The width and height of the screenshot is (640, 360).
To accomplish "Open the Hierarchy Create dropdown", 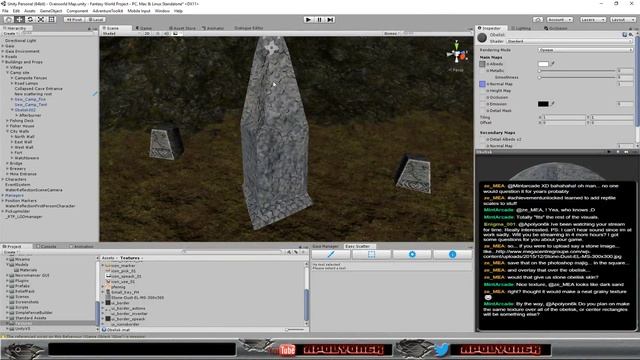I will click(10, 34).
